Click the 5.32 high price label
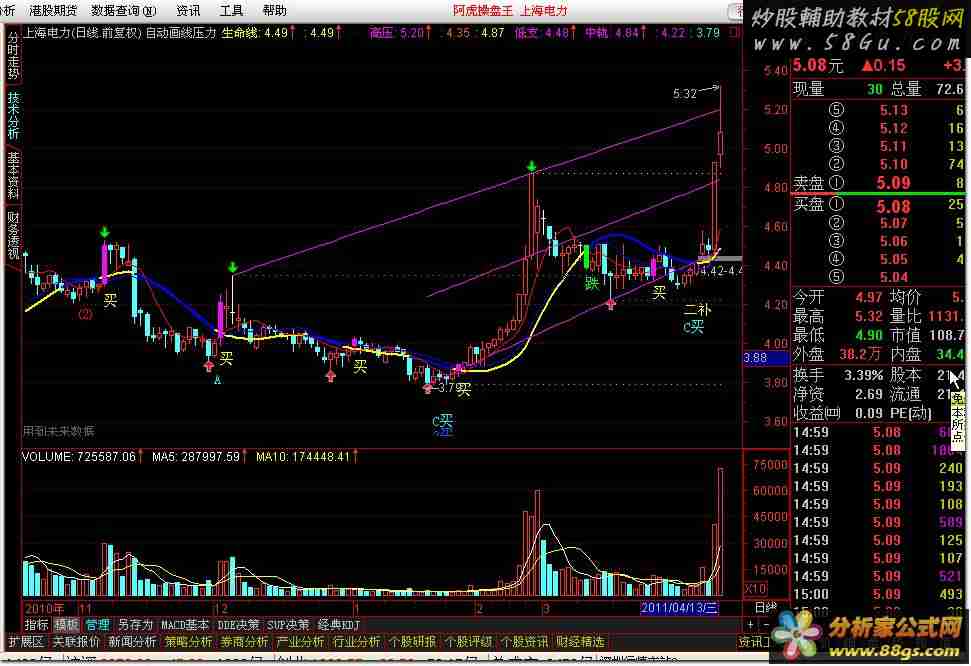The height and width of the screenshot is (666, 971). click(684, 94)
